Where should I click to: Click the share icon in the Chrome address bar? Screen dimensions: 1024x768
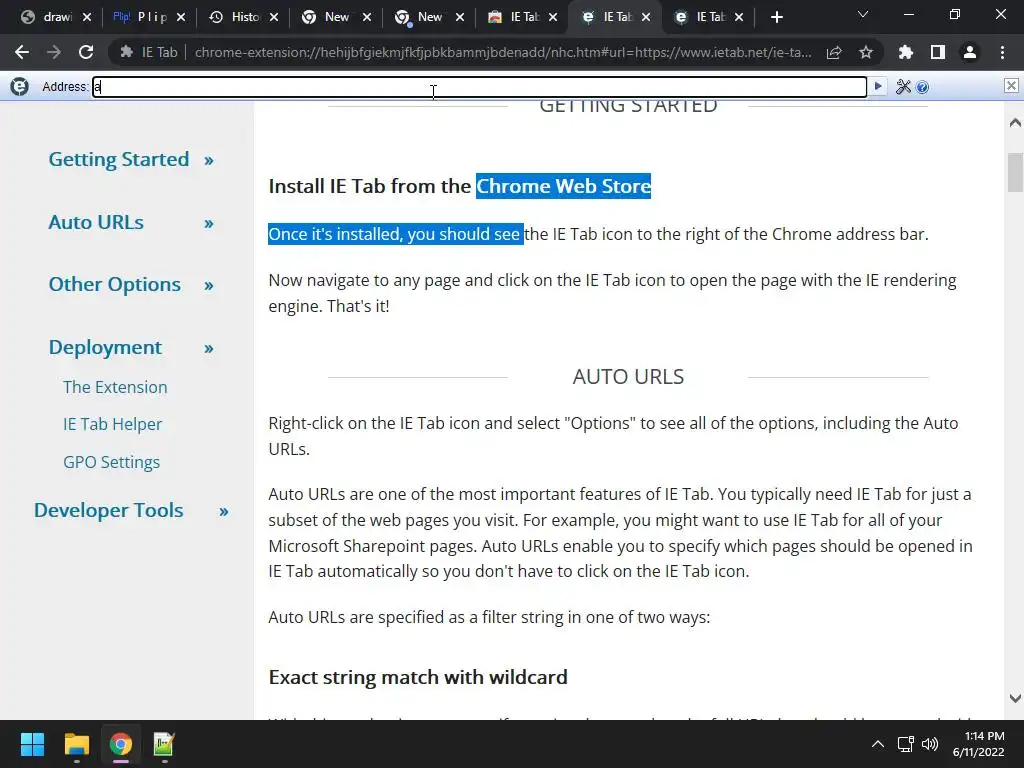pos(834,52)
